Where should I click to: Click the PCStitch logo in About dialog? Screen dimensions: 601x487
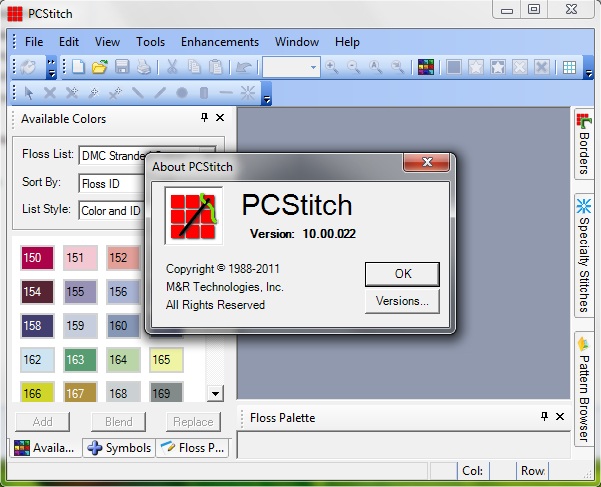point(194,215)
